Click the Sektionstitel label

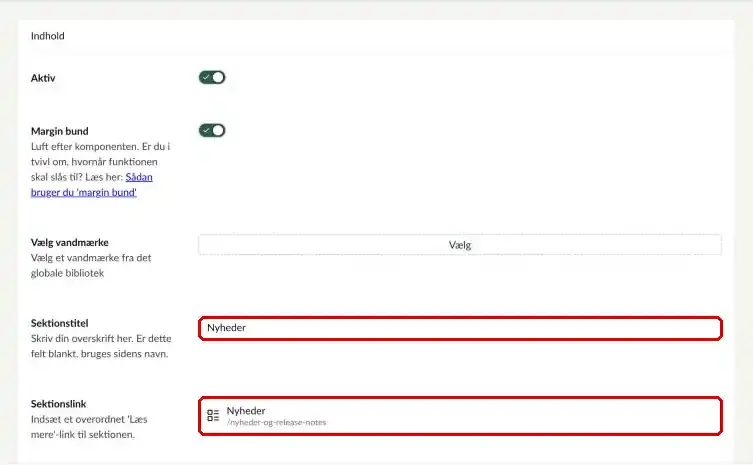point(60,323)
